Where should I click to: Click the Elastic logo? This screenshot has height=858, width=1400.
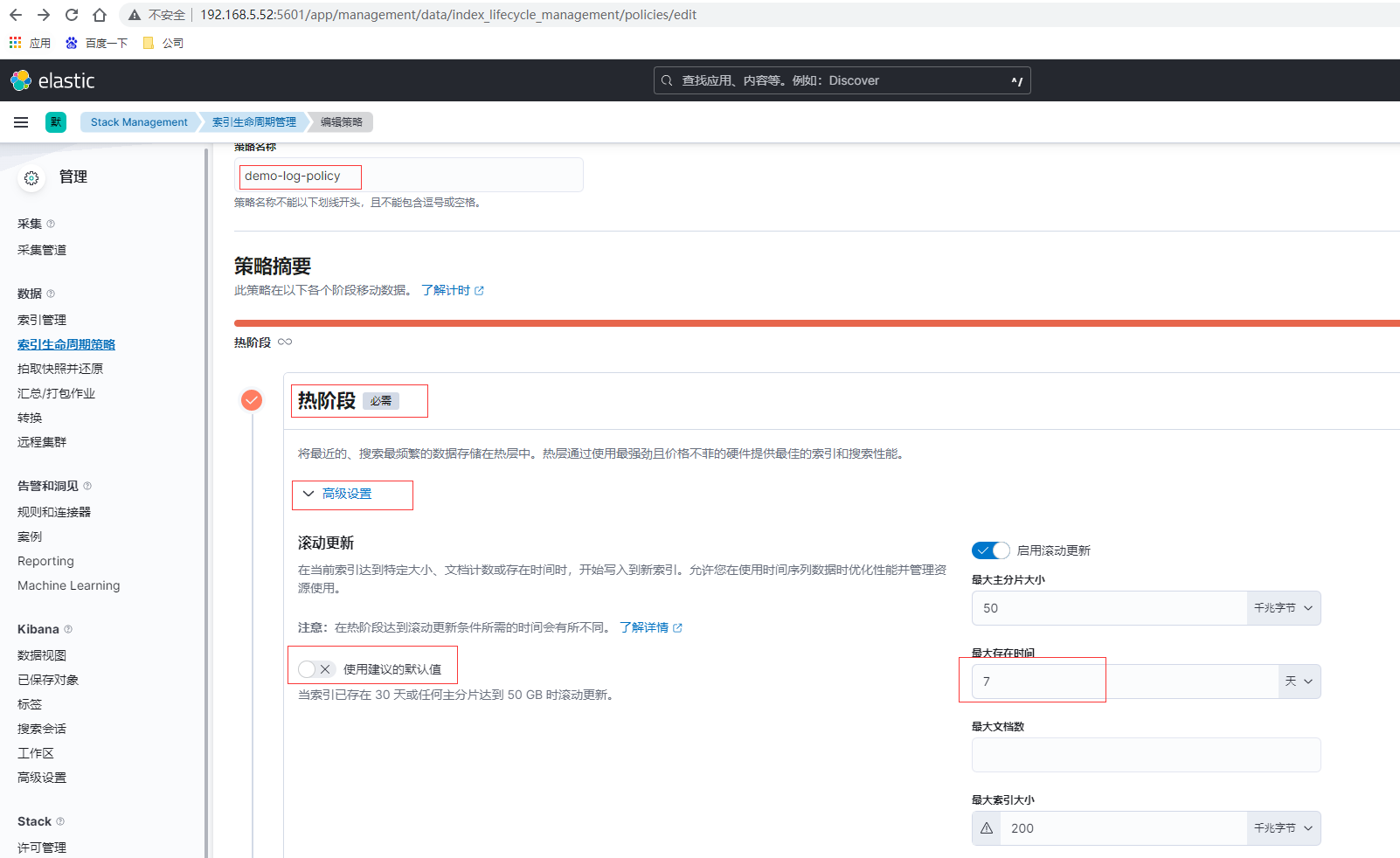coord(52,80)
